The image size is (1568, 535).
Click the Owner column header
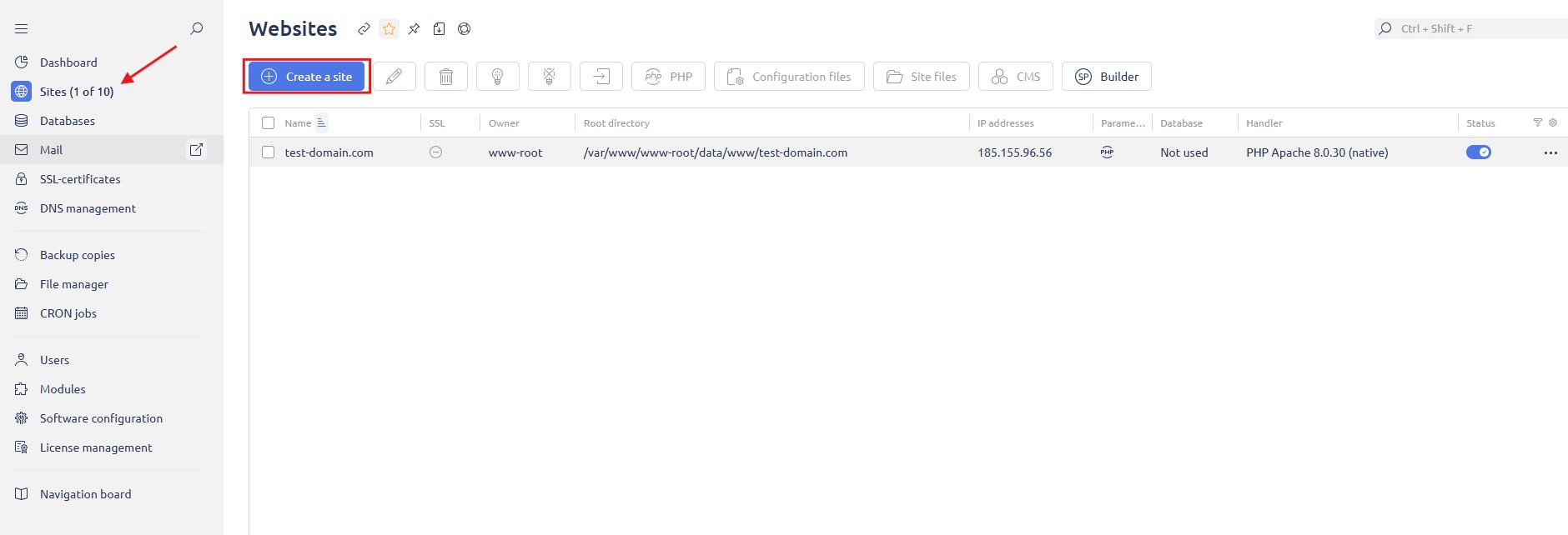504,123
